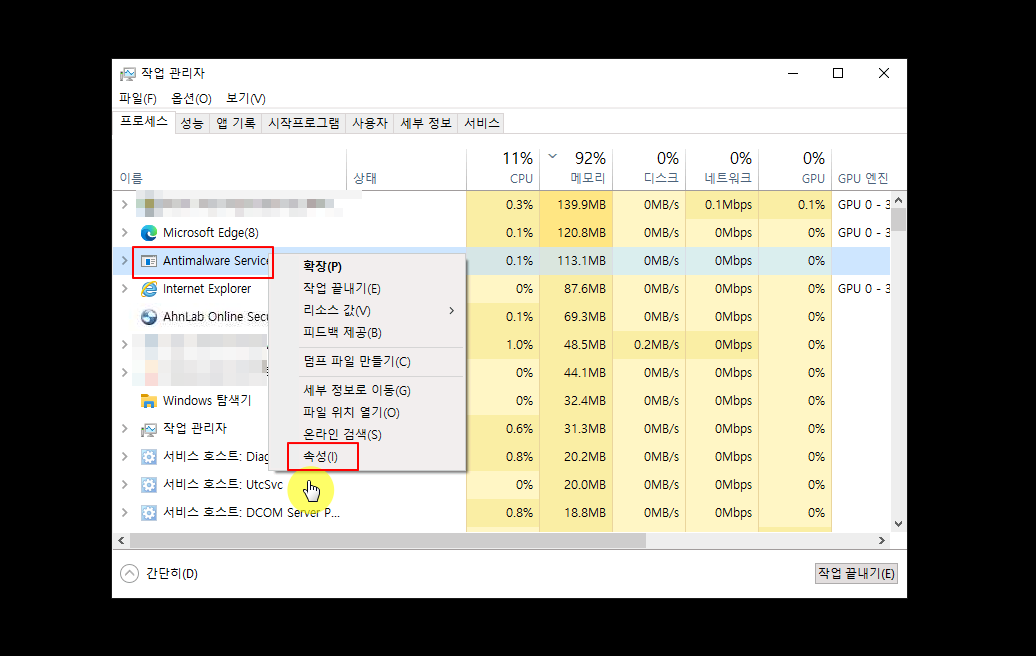
Task: Expand the 서비스 호스트: UtcSvc group
Action: point(124,484)
